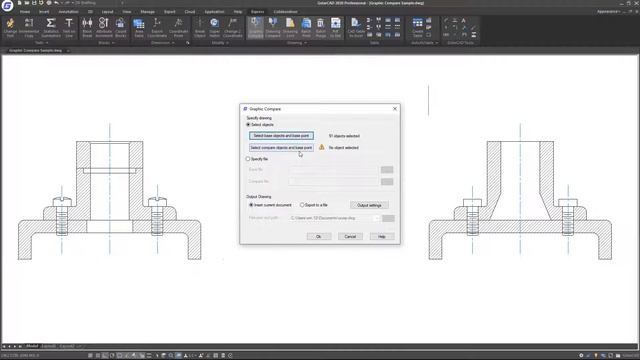The image size is (640, 360).
Task: Click the browse button beside the save path
Action: click(388, 218)
